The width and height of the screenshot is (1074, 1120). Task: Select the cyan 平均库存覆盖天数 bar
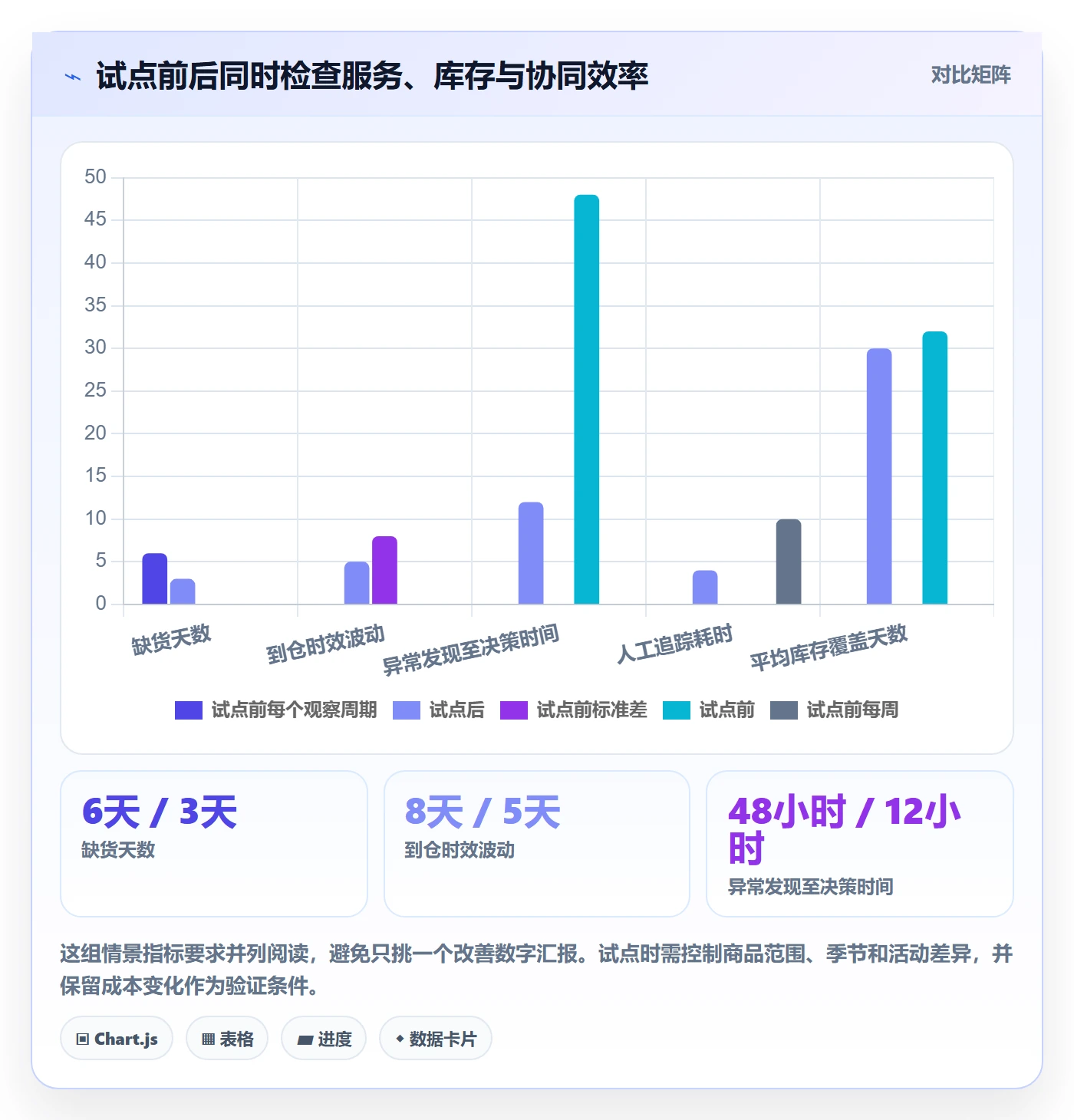pos(935,468)
